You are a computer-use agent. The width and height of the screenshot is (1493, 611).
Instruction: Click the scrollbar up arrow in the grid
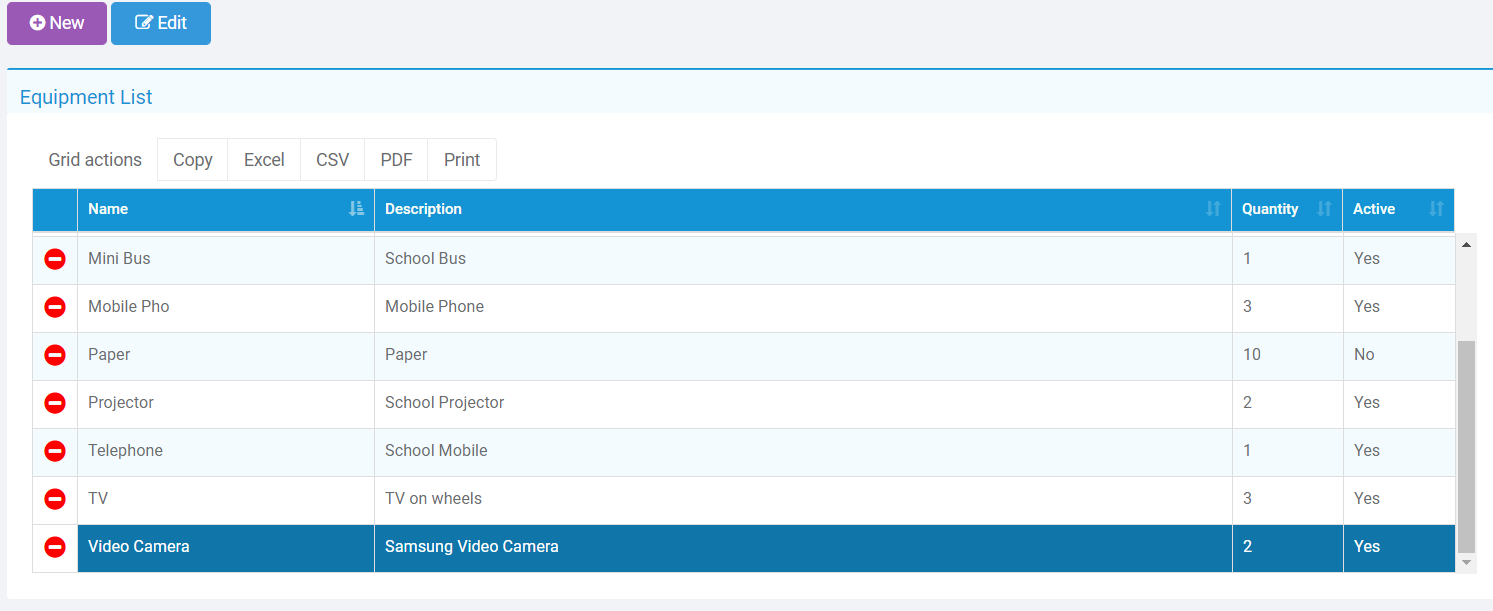click(1466, 244)
